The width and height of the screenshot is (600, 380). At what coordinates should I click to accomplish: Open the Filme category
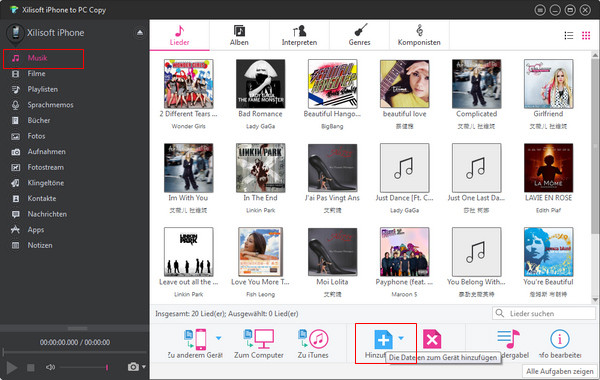point(36,74)
